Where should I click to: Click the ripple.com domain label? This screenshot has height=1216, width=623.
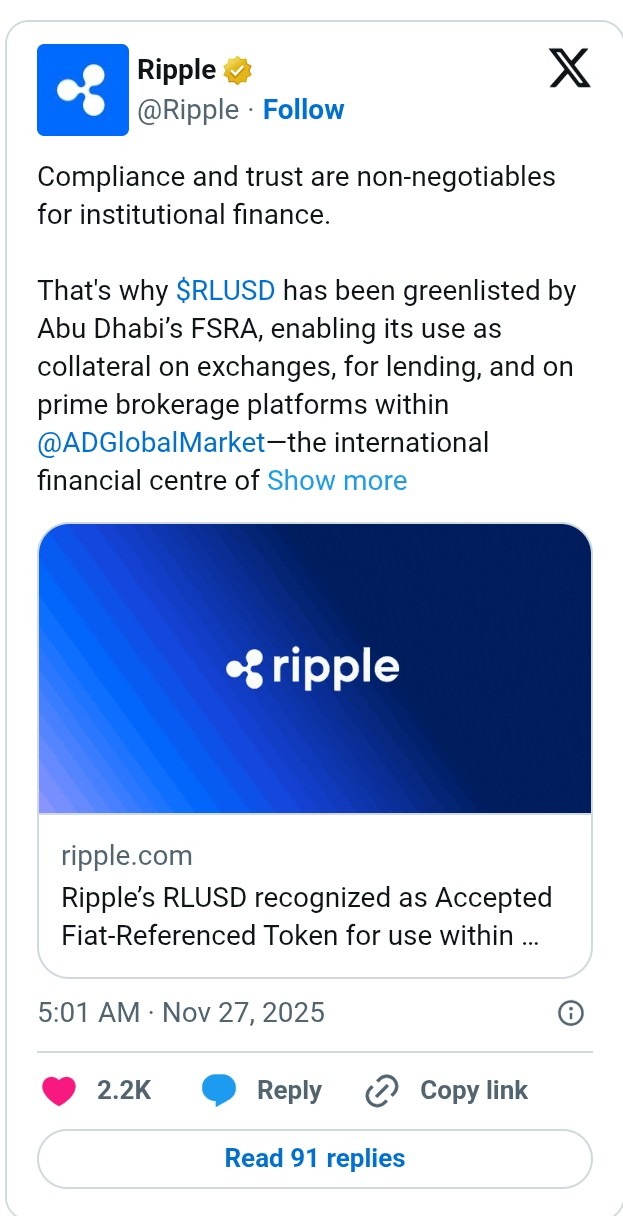(x=127, y=856)
